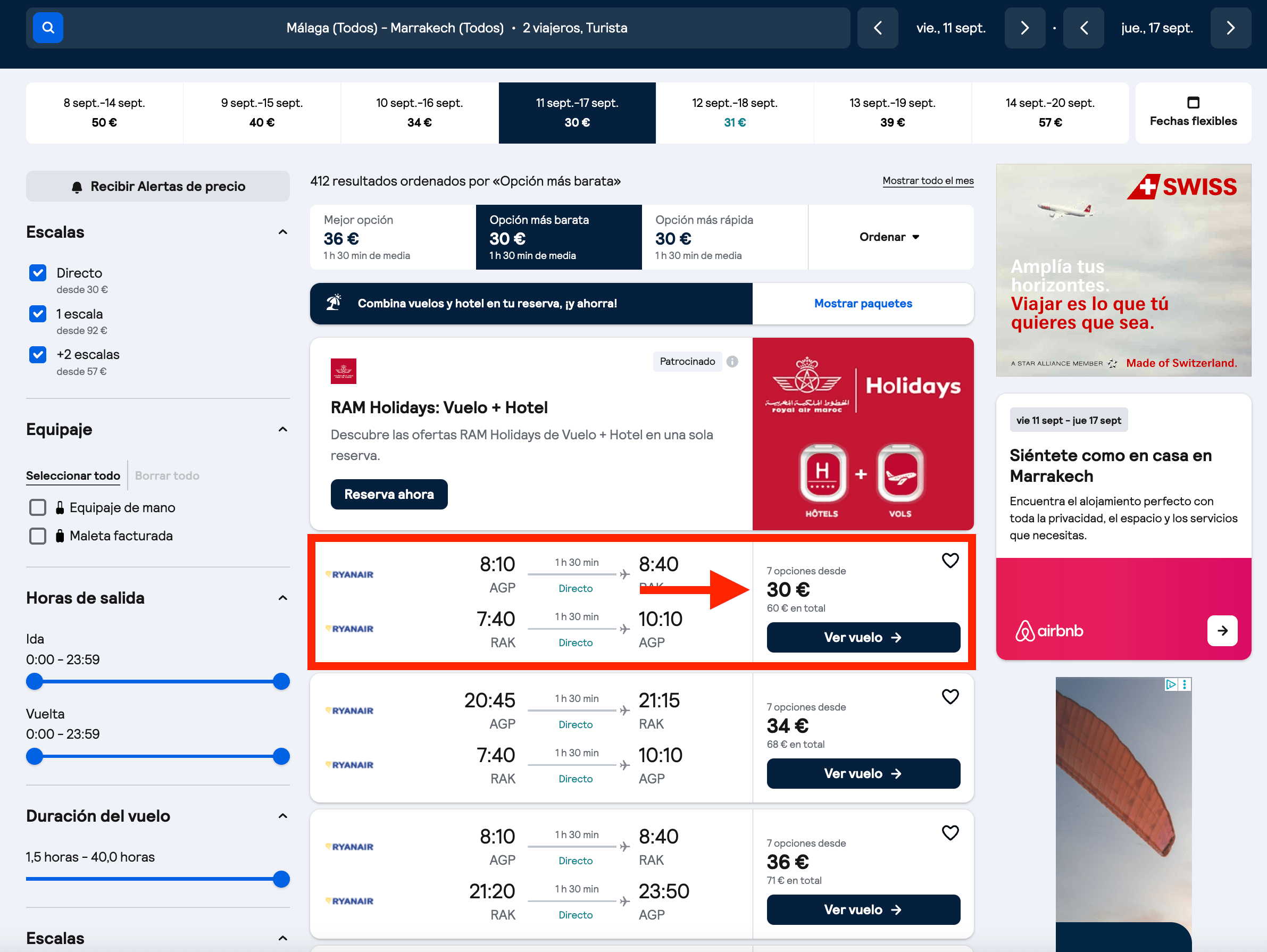This screenshot has width=1267, height=952.
Task: Go to previous departure date arrow
Action: [x=878, y=28]
